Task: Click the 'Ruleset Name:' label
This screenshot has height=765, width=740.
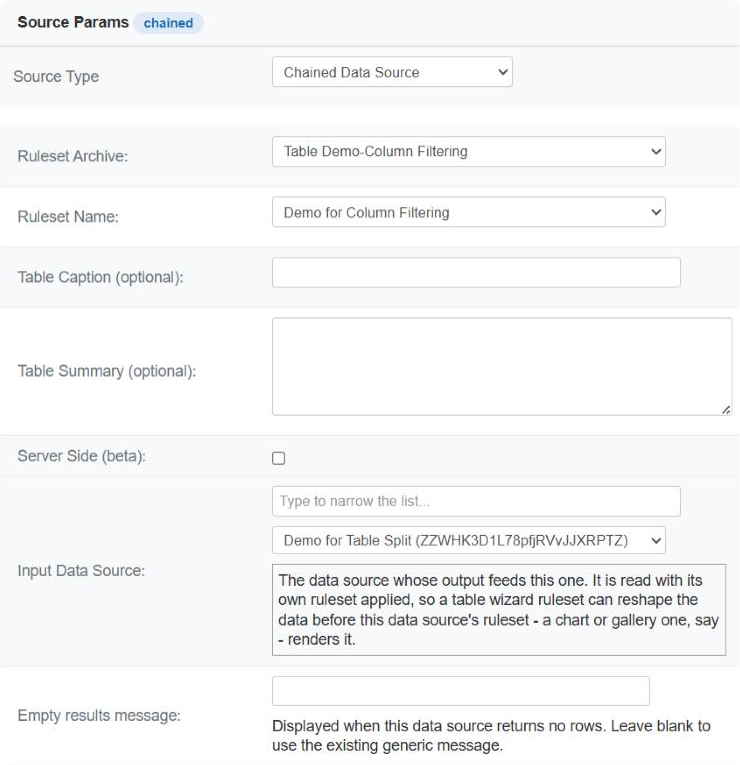Action: [x=68, y=217]
